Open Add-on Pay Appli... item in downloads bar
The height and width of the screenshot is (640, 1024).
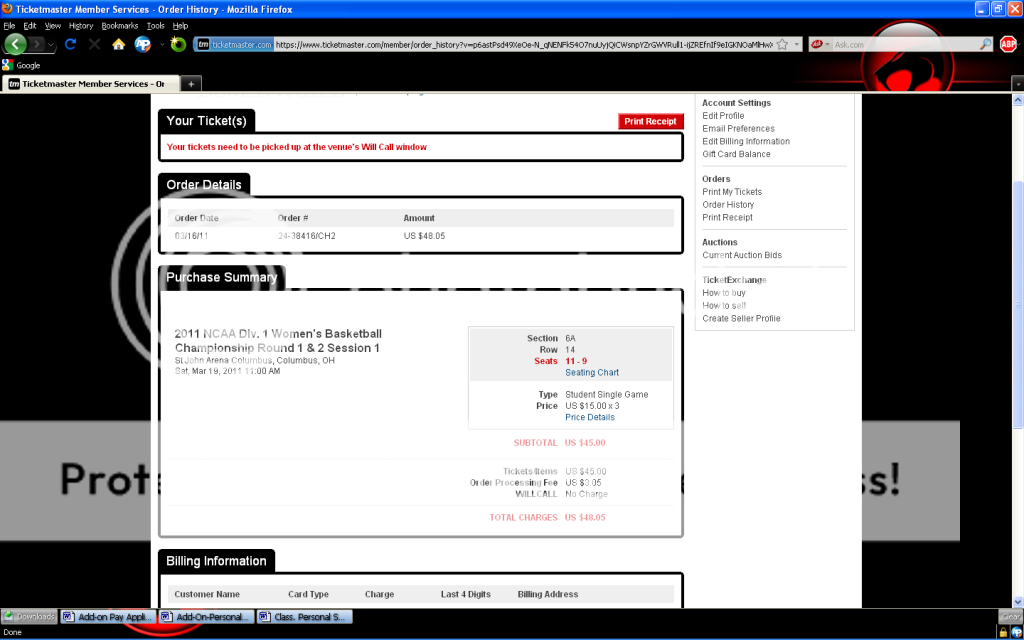[106, 617]
